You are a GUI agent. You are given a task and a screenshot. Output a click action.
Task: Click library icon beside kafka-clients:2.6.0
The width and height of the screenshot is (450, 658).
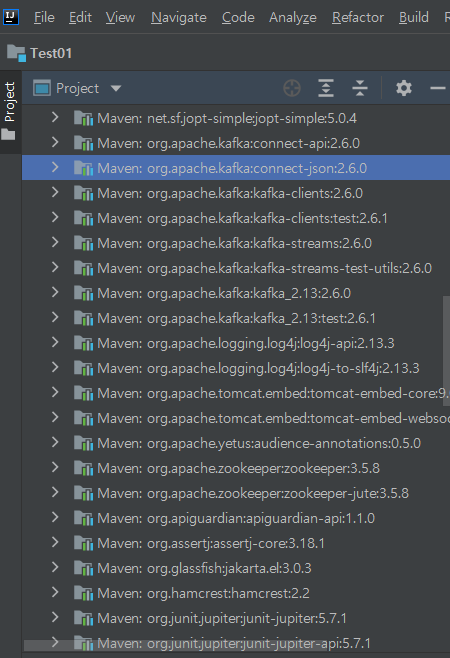pyautogui.click(x=84, y=193)
